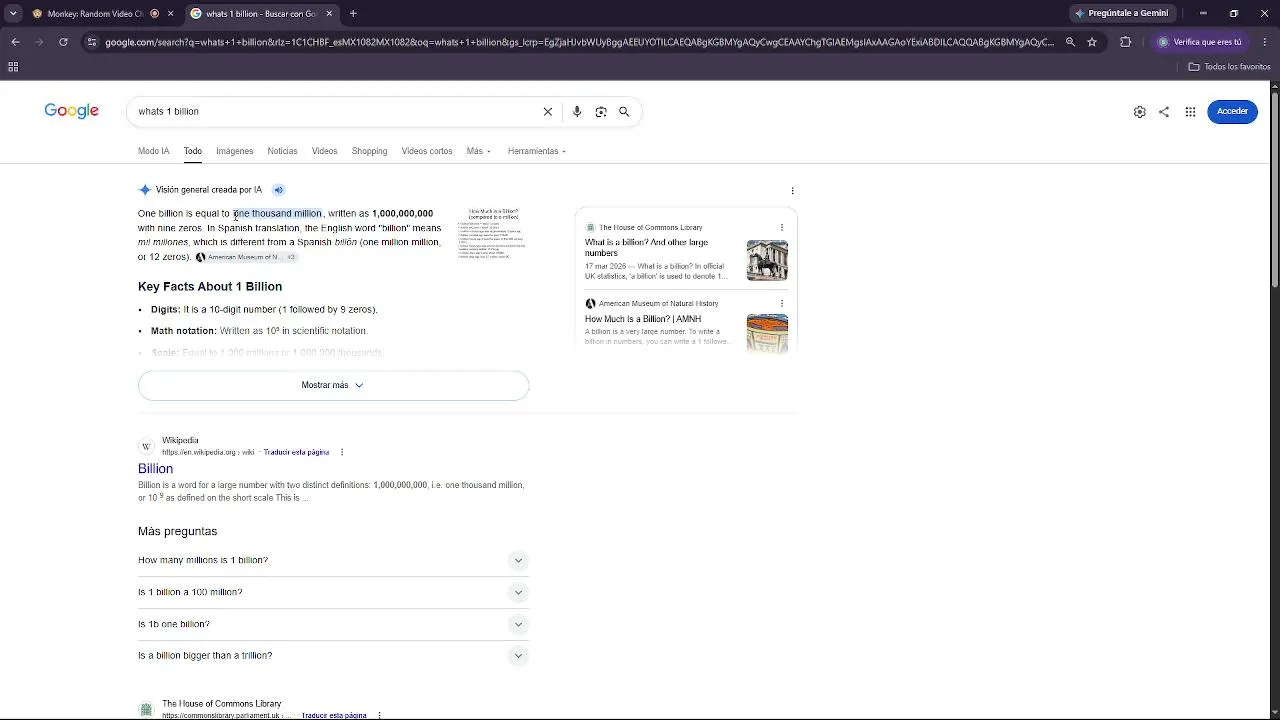1280x720 pixels.
Task: Open the 'Herramientas' tools dropdown
Action: (x=537, y=151)
